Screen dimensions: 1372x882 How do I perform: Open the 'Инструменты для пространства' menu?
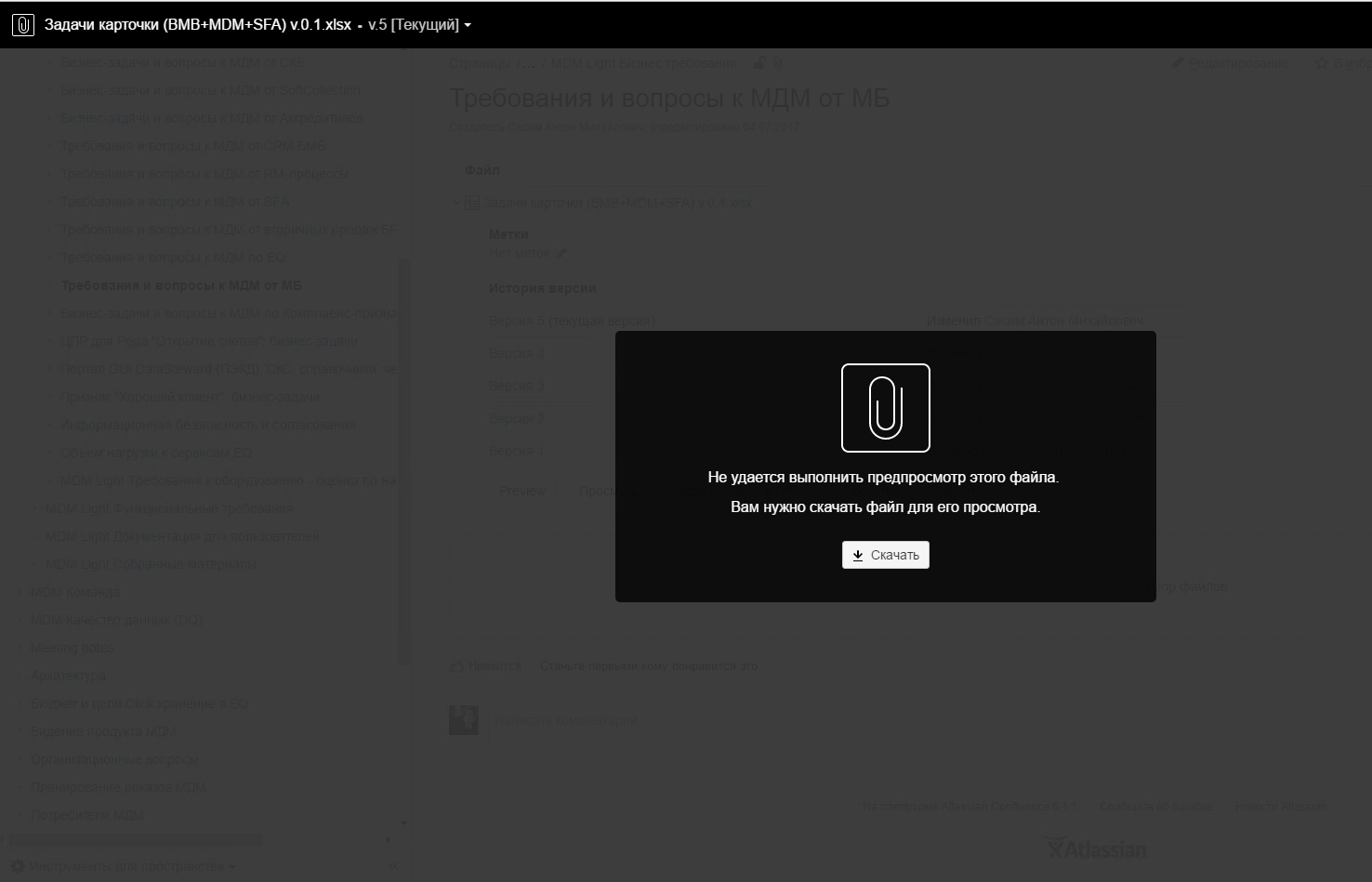(130, 866)
